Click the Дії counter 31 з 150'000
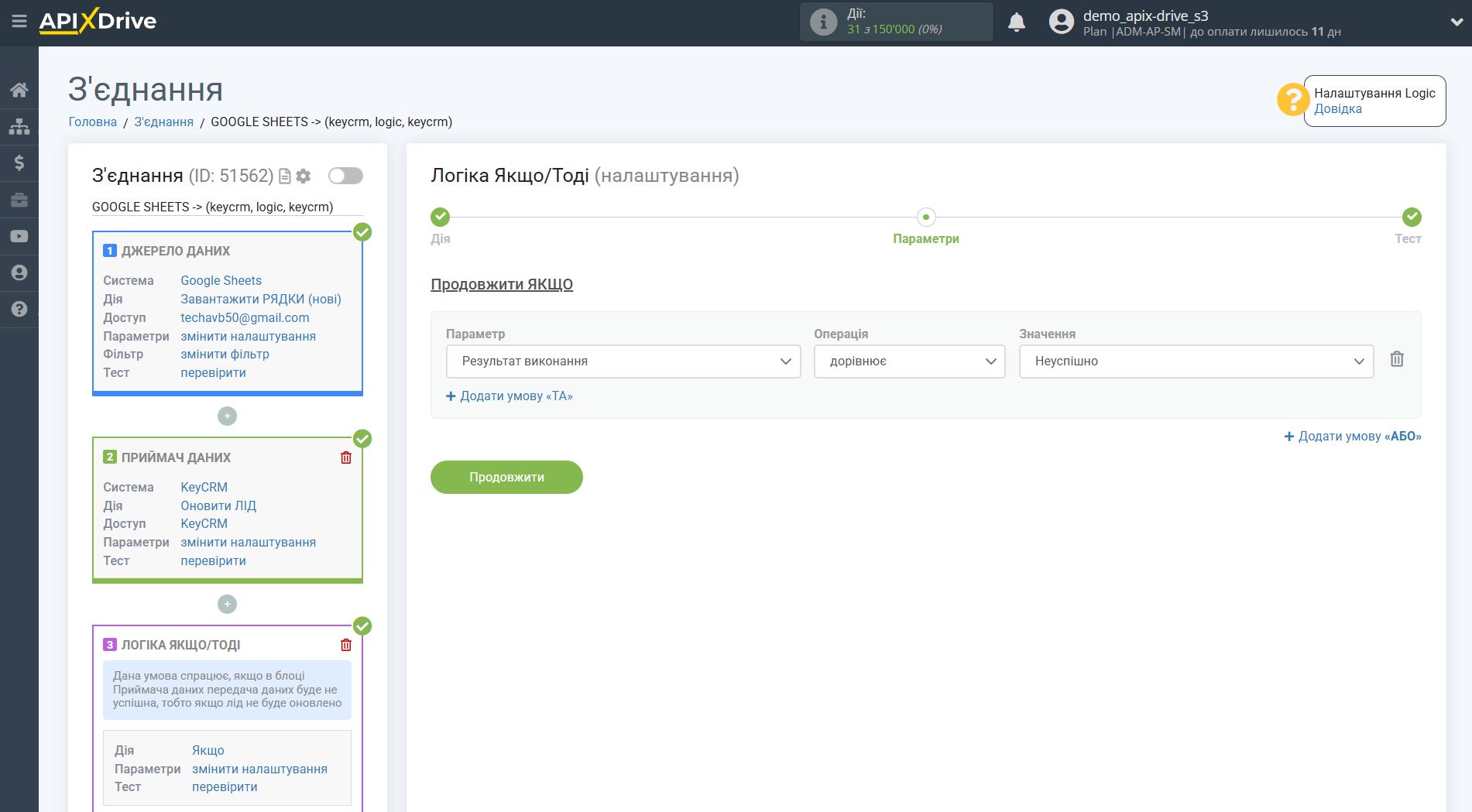1472x812 pixels. 894,29
